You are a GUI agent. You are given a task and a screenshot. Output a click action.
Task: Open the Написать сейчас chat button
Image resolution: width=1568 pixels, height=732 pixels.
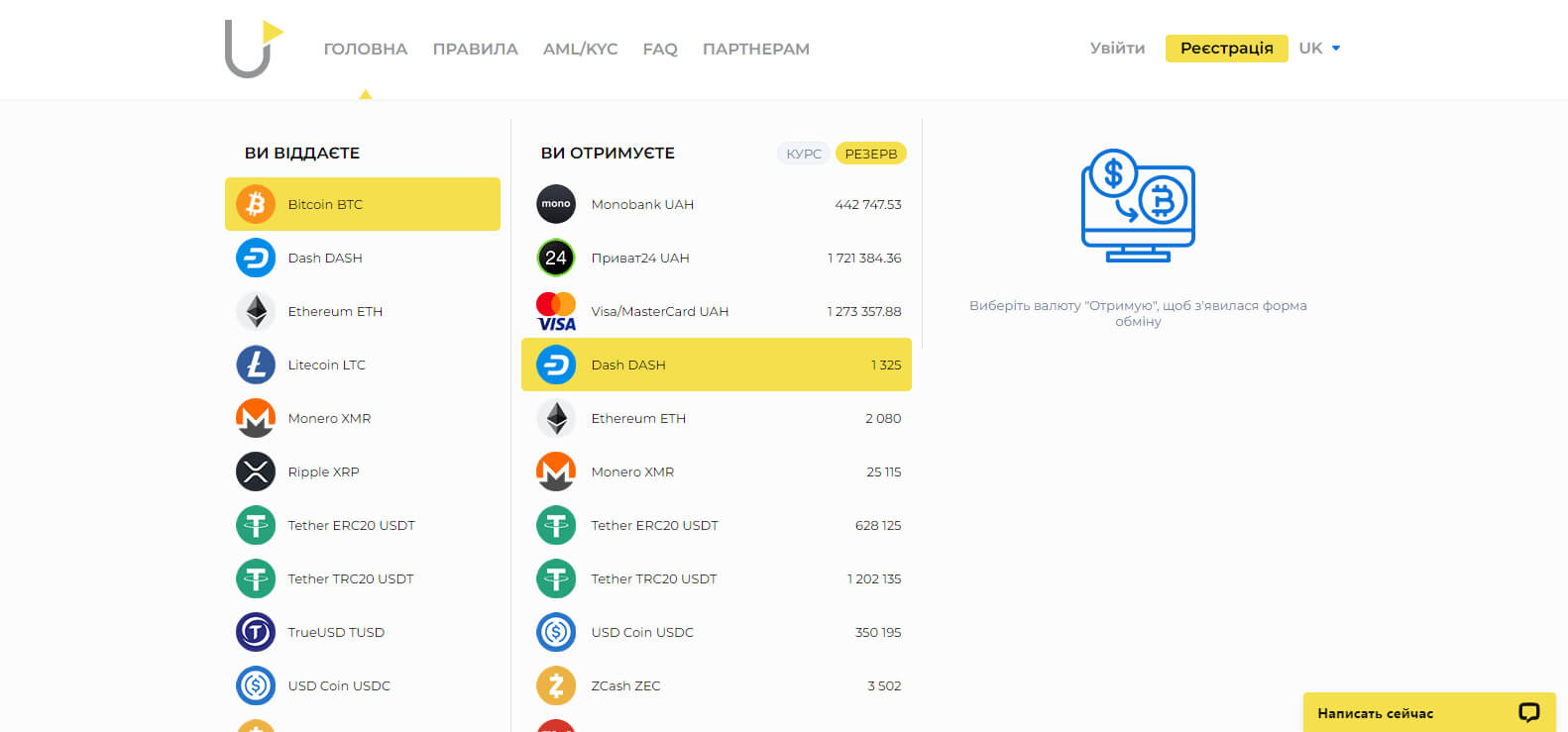[x=1429, y=712]
